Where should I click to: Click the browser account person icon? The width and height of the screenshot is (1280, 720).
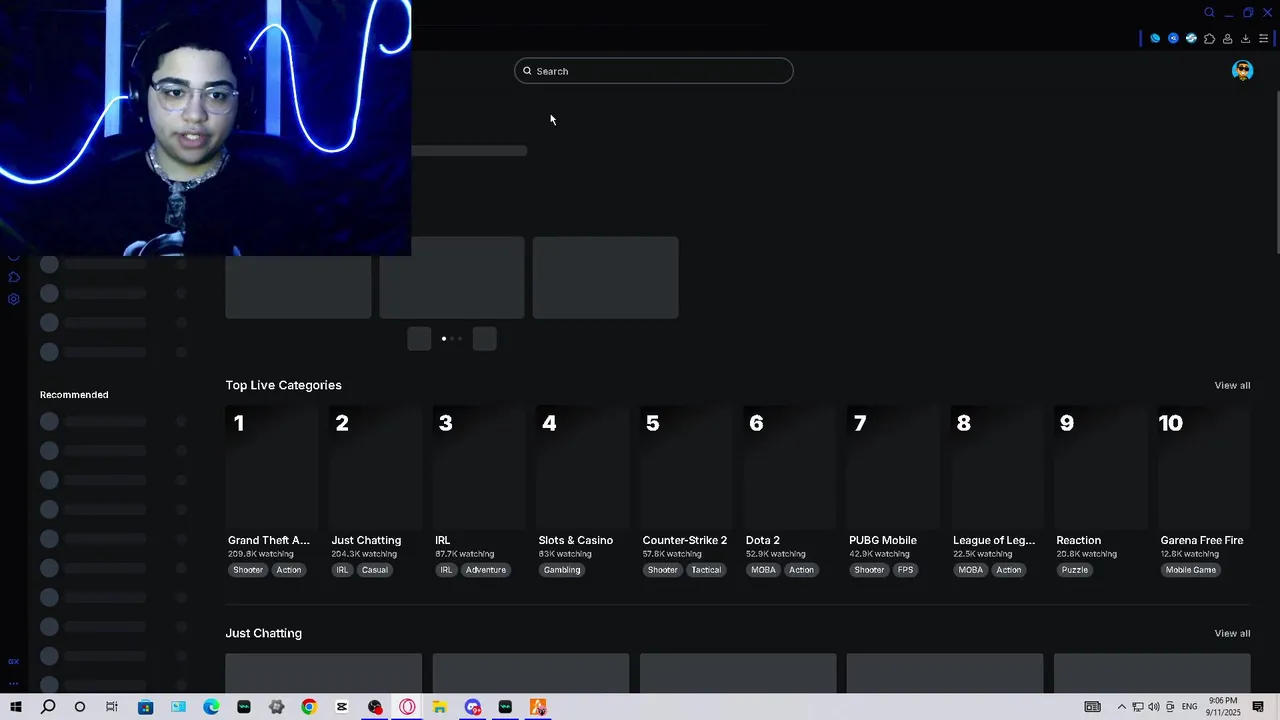click(1227, 39)
